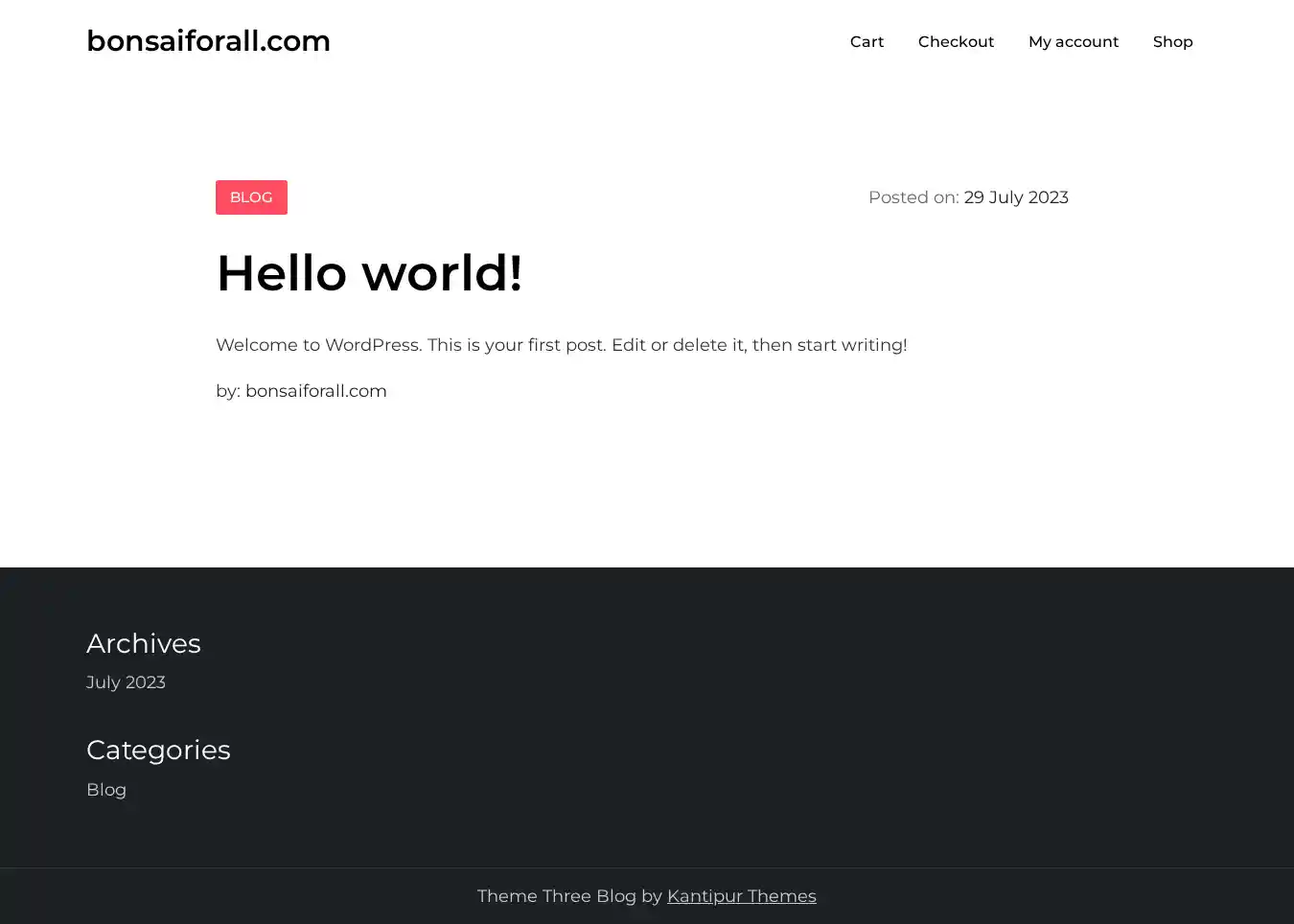Click the Archives widget heading

(x=144, y=643)
